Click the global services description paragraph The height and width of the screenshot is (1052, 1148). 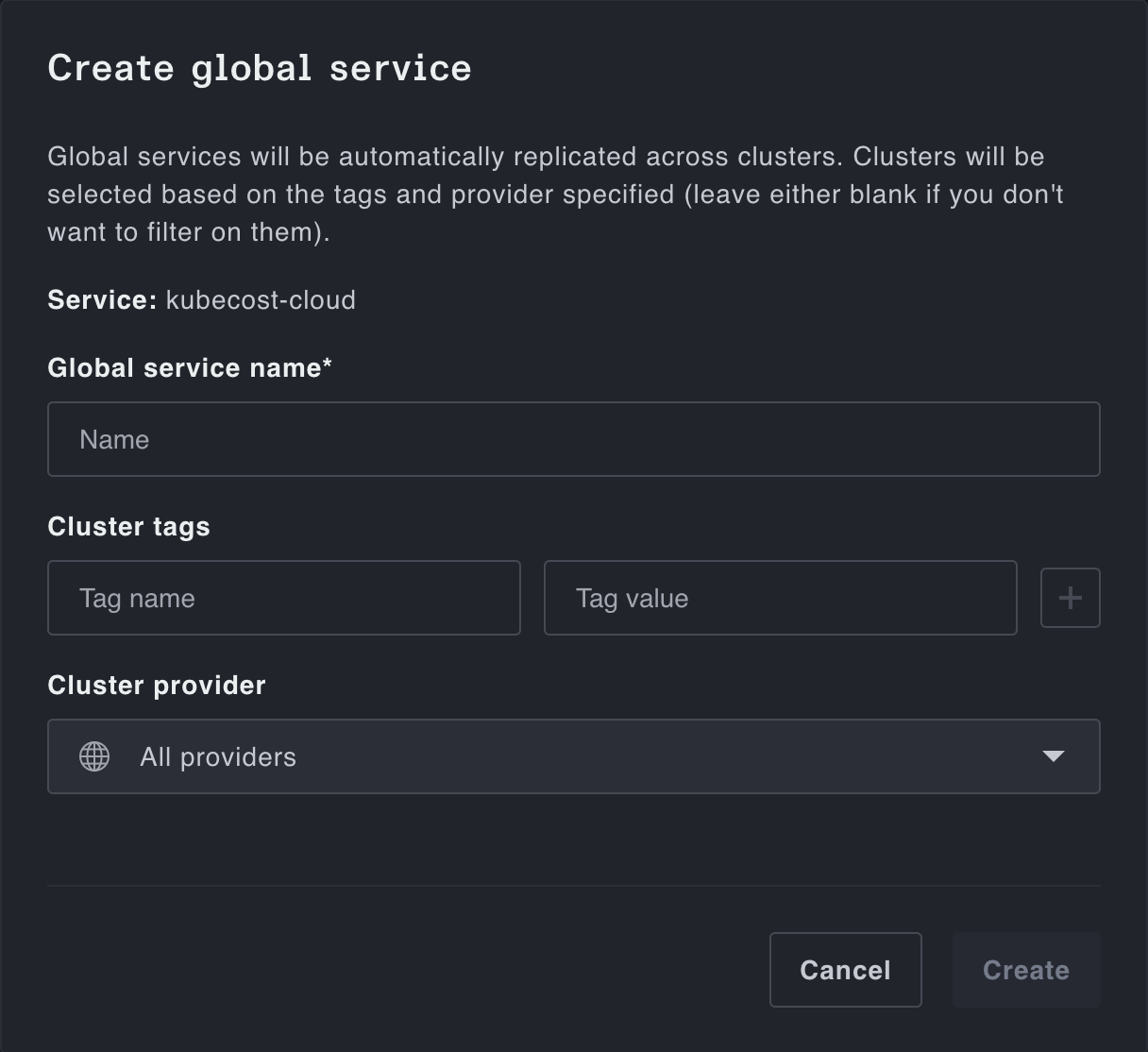555,195
